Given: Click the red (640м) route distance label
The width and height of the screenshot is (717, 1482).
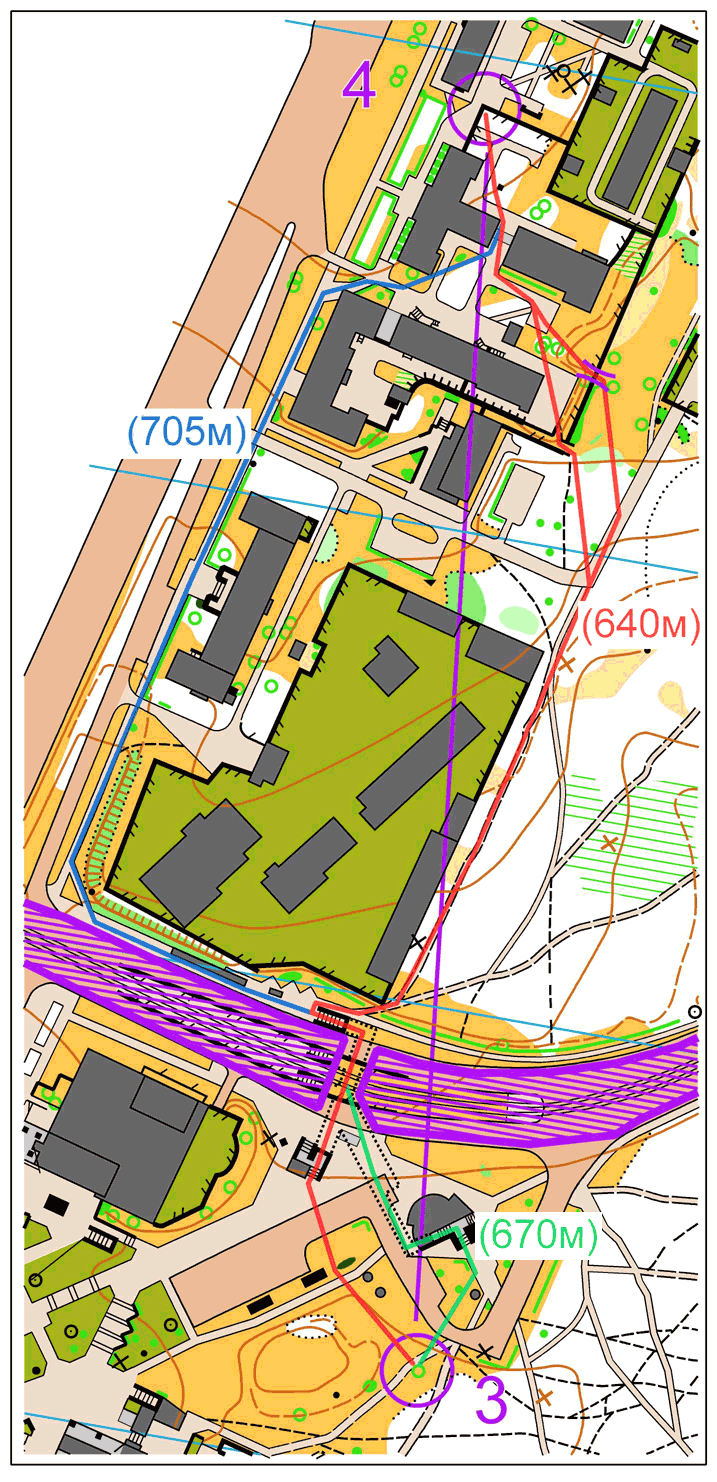Looking at the screenshot, I should click(645, 624).
